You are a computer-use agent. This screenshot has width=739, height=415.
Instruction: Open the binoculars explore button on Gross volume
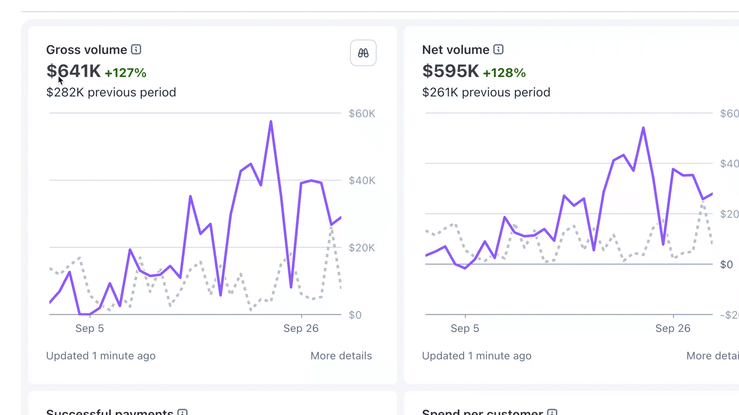tap(363, 53)
